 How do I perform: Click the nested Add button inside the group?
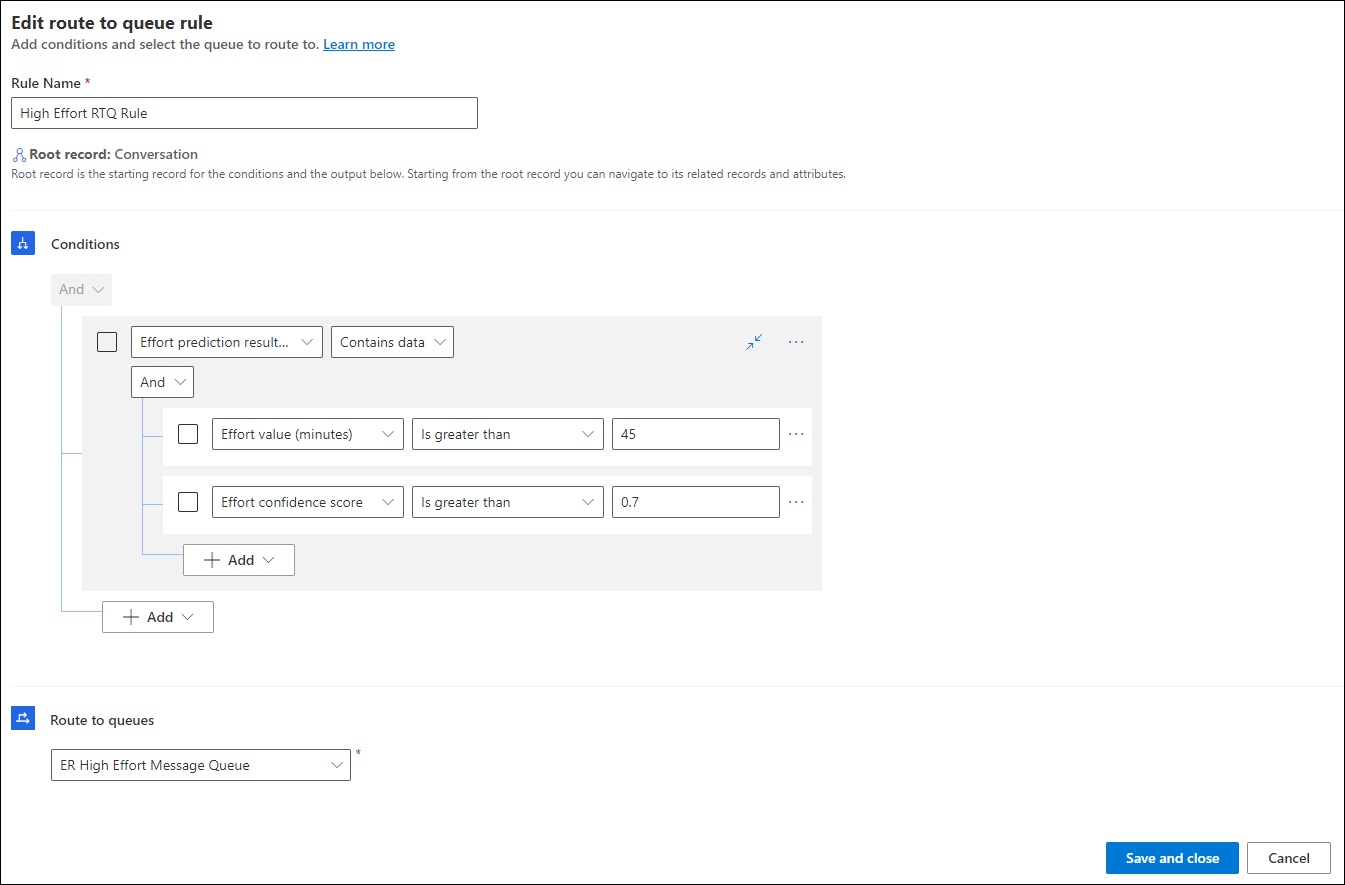239,560
